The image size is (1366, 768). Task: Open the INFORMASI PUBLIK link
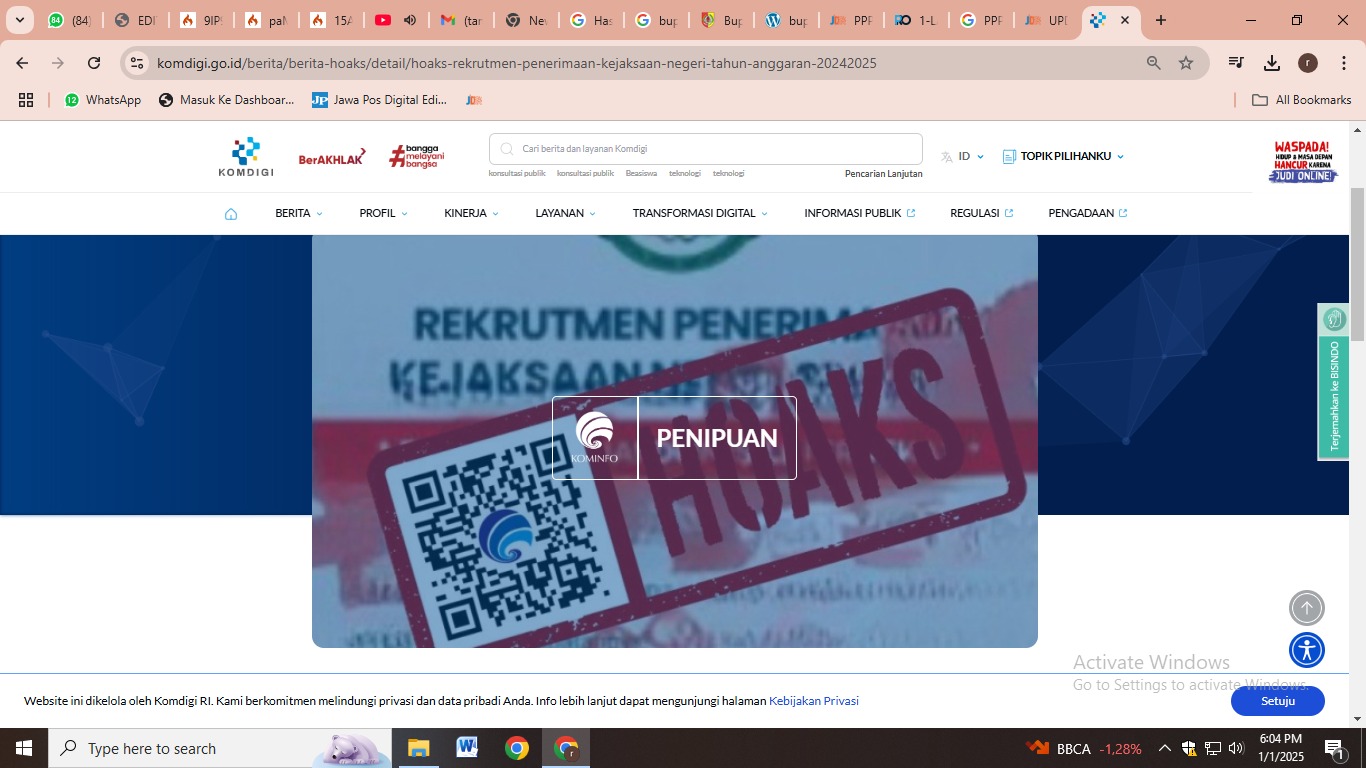click(x=860, y=213)
